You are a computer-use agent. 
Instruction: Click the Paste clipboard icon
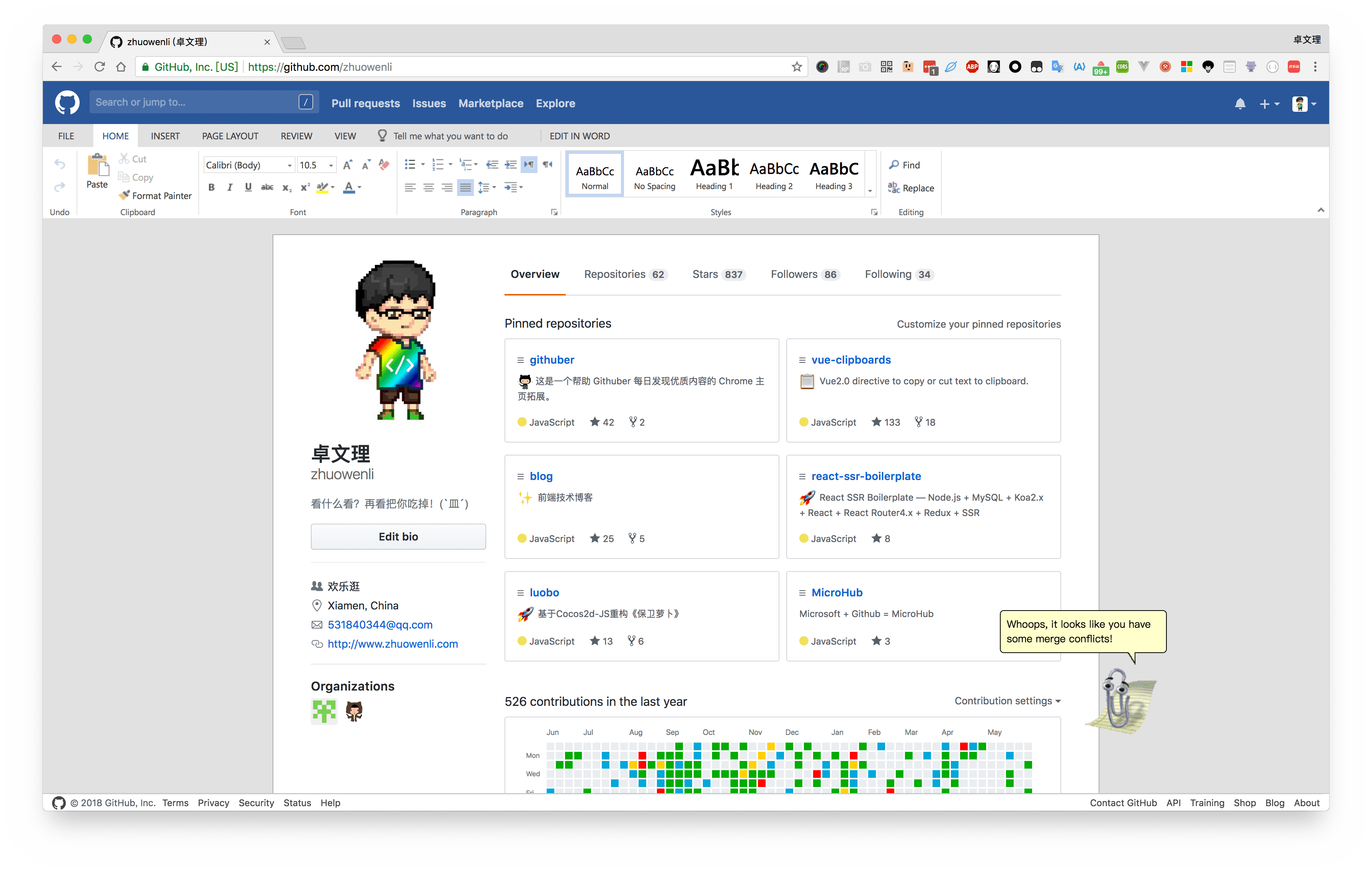[x=98, y=165]
